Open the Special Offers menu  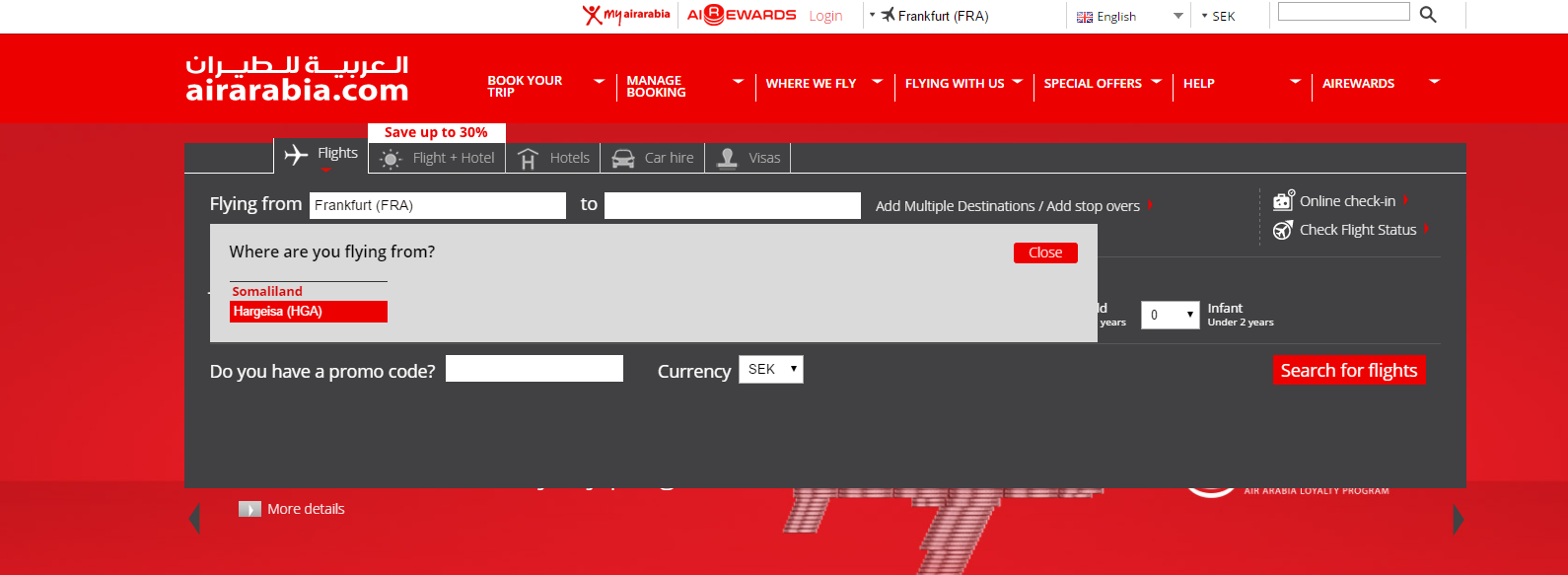[1103, 84]
